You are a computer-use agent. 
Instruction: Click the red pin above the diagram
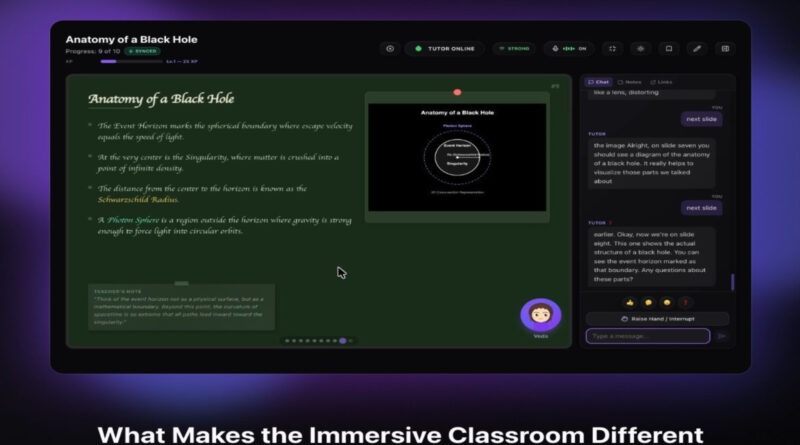tap(457, 92)
